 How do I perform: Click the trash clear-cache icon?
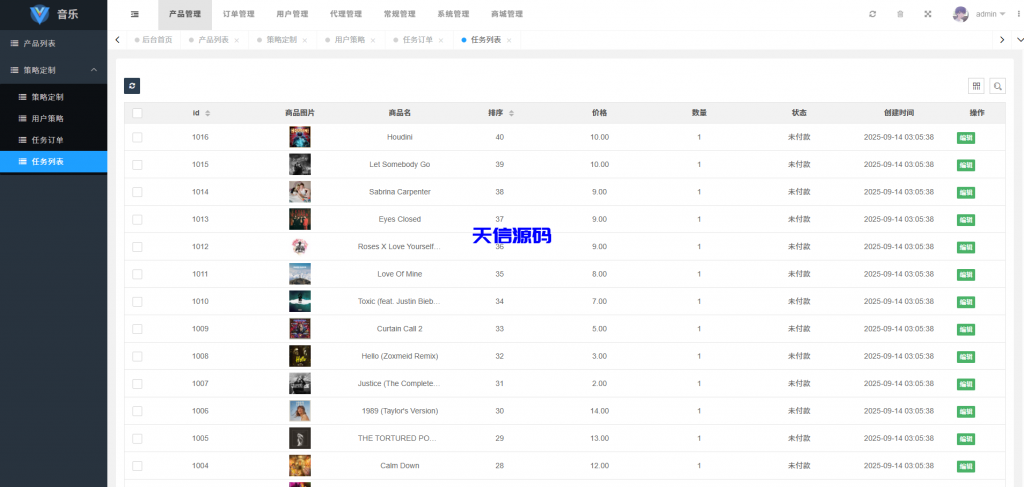click(x=900, y=14)
